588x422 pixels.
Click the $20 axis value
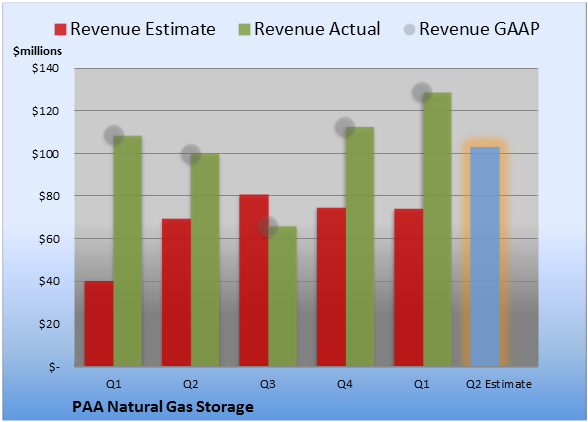tap(49, 324)
